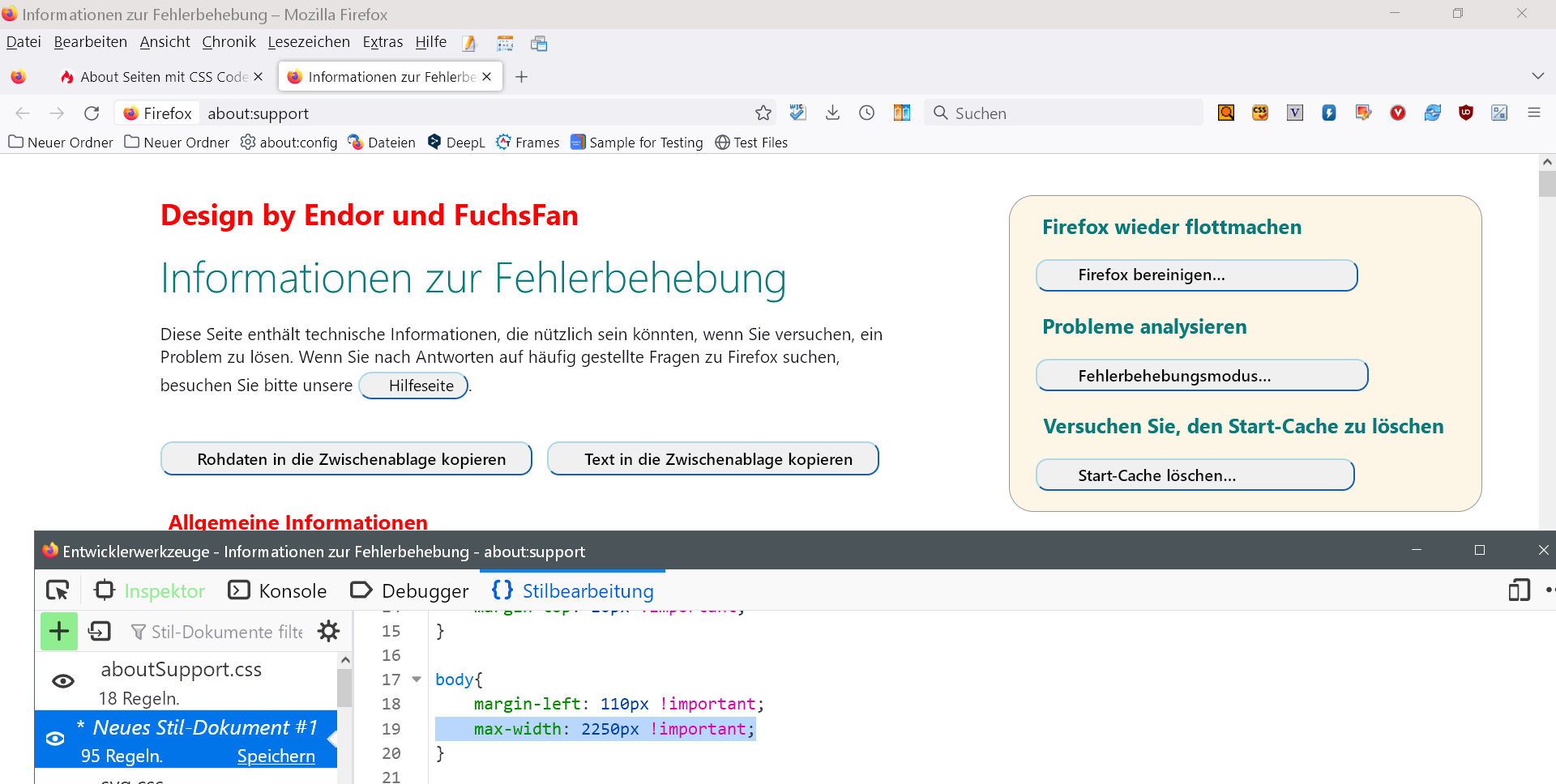This screenshot has height=784, width=1556.
Task: Bookmark this page with the star icon
Action: 763,113
